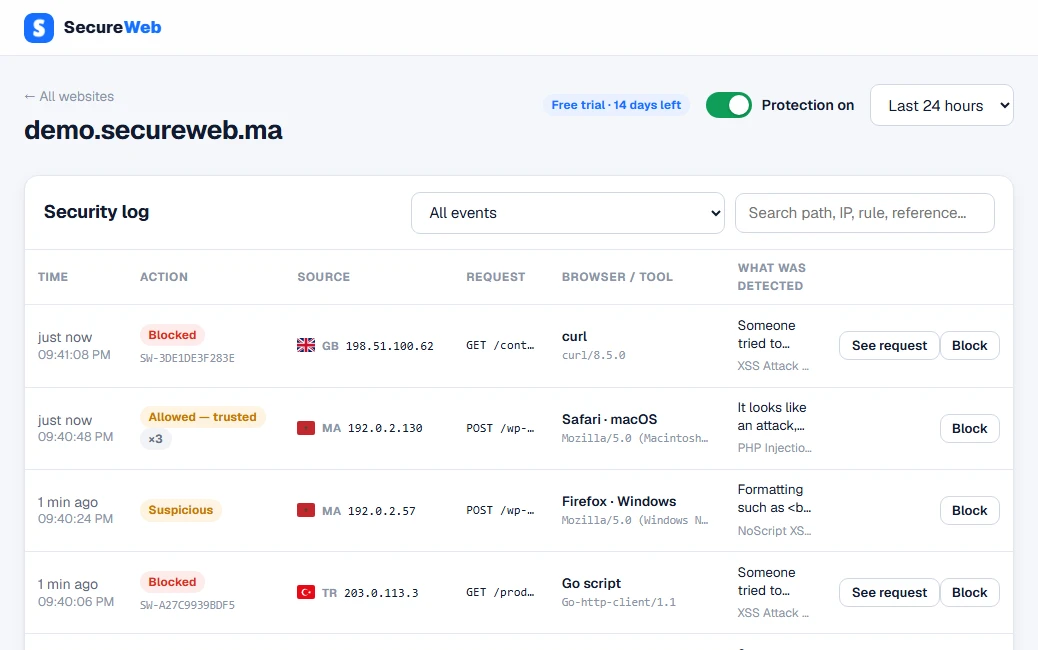Click the Morocco flag beside 192.0.2.130
The width and height of the screenshot is (1038, 650).
[x=306, y=428]
